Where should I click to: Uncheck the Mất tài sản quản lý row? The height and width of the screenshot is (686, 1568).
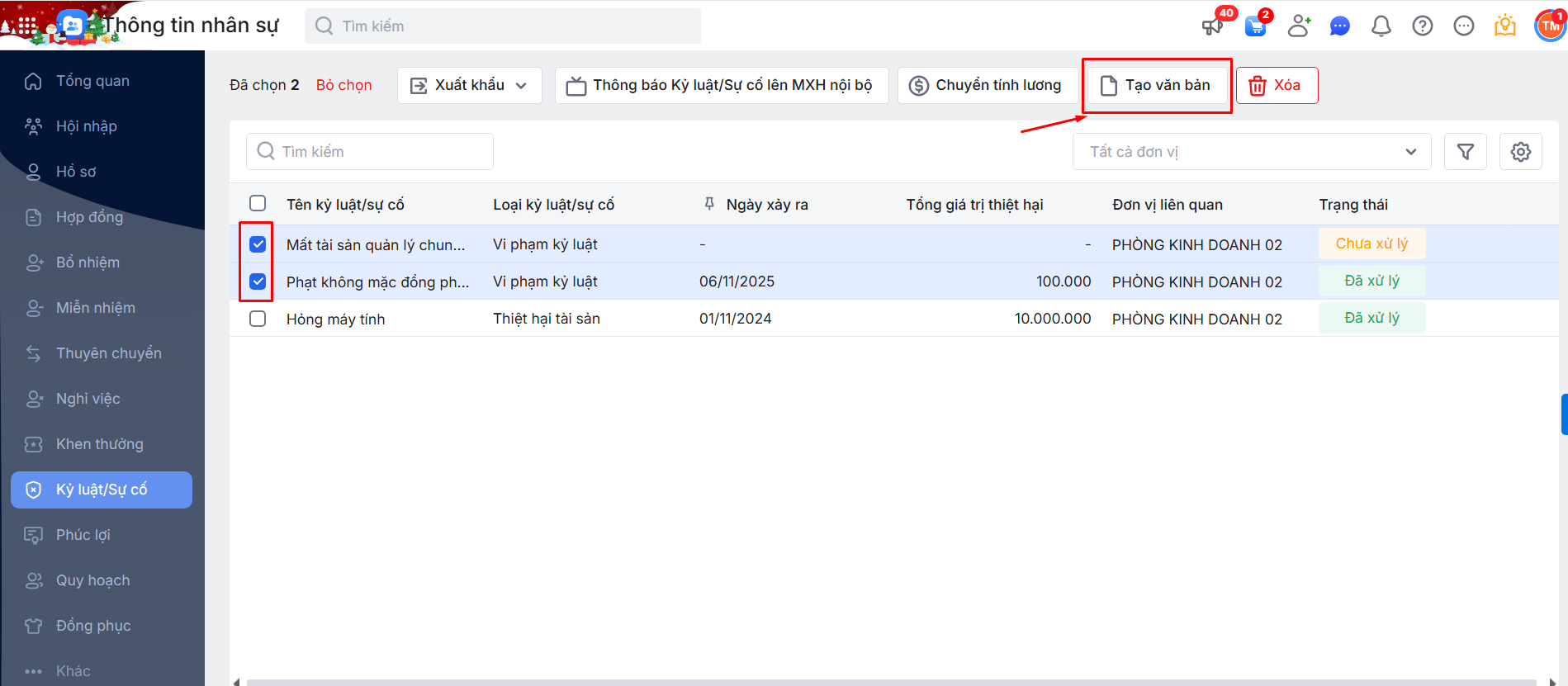click(258, 244)
